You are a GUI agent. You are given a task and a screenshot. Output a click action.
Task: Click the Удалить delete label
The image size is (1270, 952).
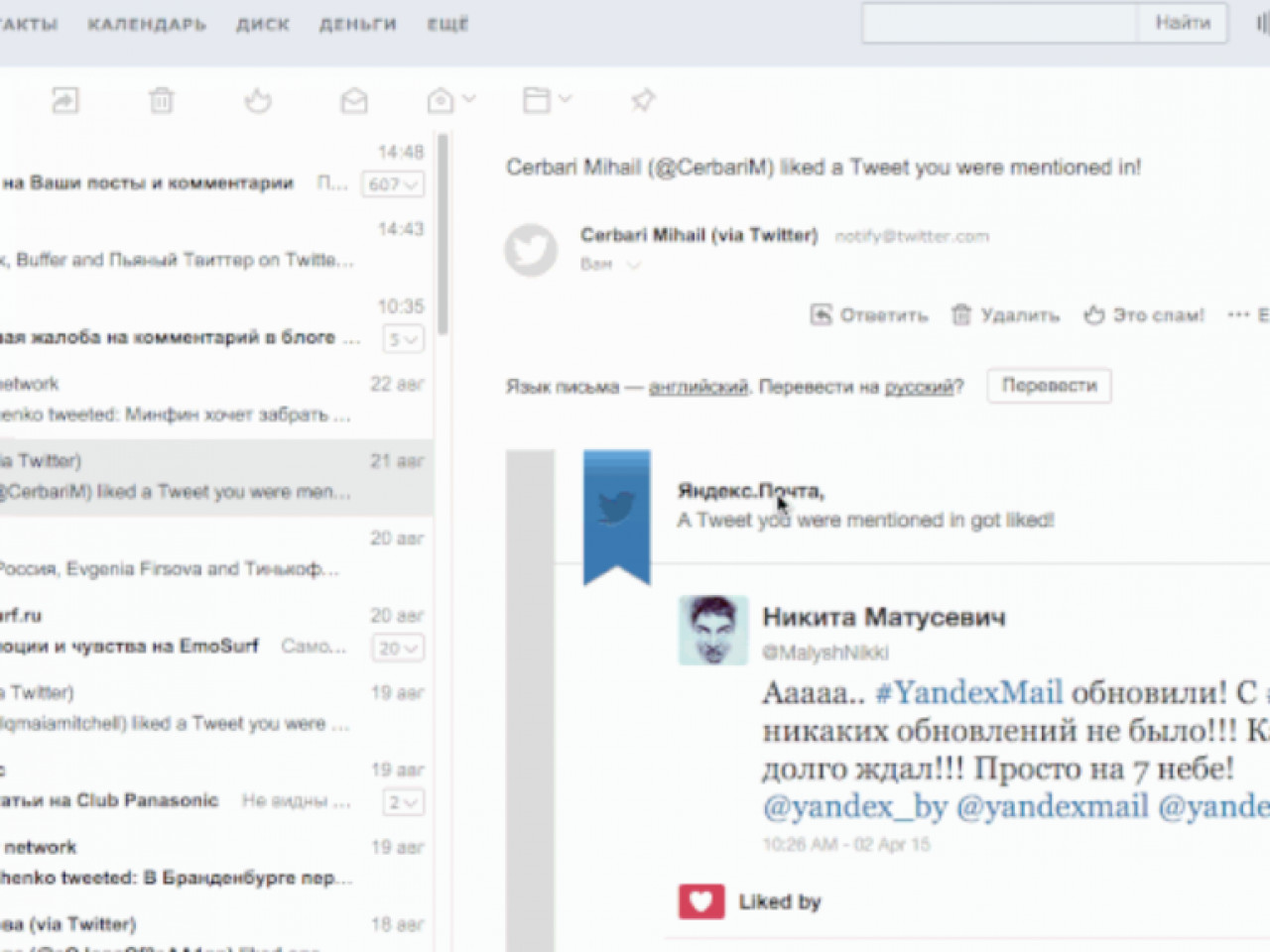1020,315
